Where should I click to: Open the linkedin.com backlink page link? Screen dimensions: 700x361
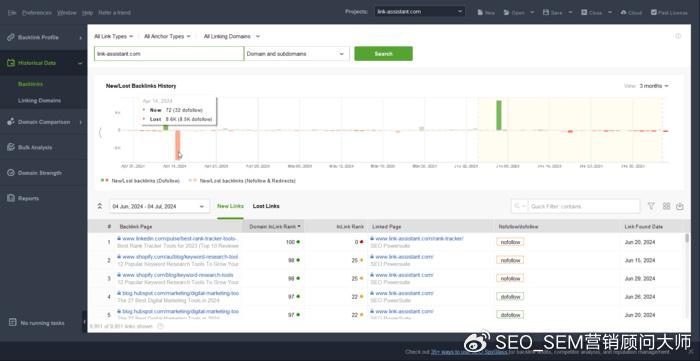coord(179,239)
